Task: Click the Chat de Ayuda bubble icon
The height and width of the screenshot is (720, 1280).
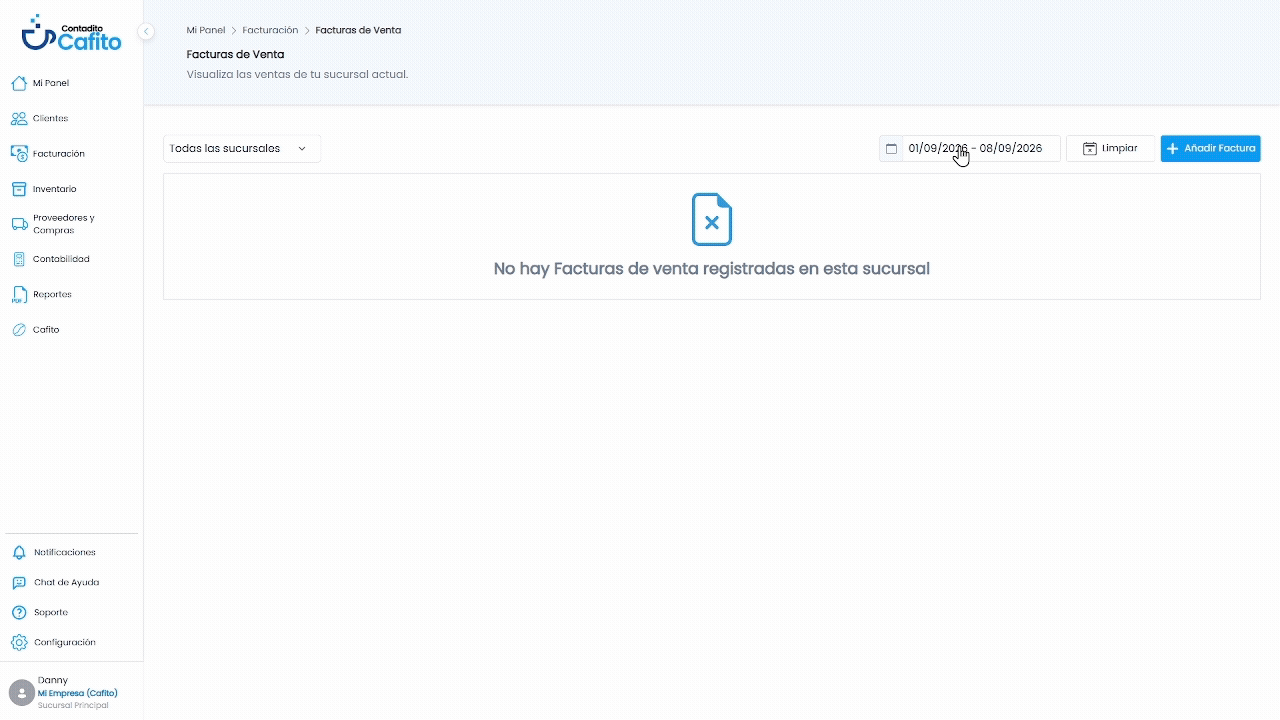Action: coord(19,582)
